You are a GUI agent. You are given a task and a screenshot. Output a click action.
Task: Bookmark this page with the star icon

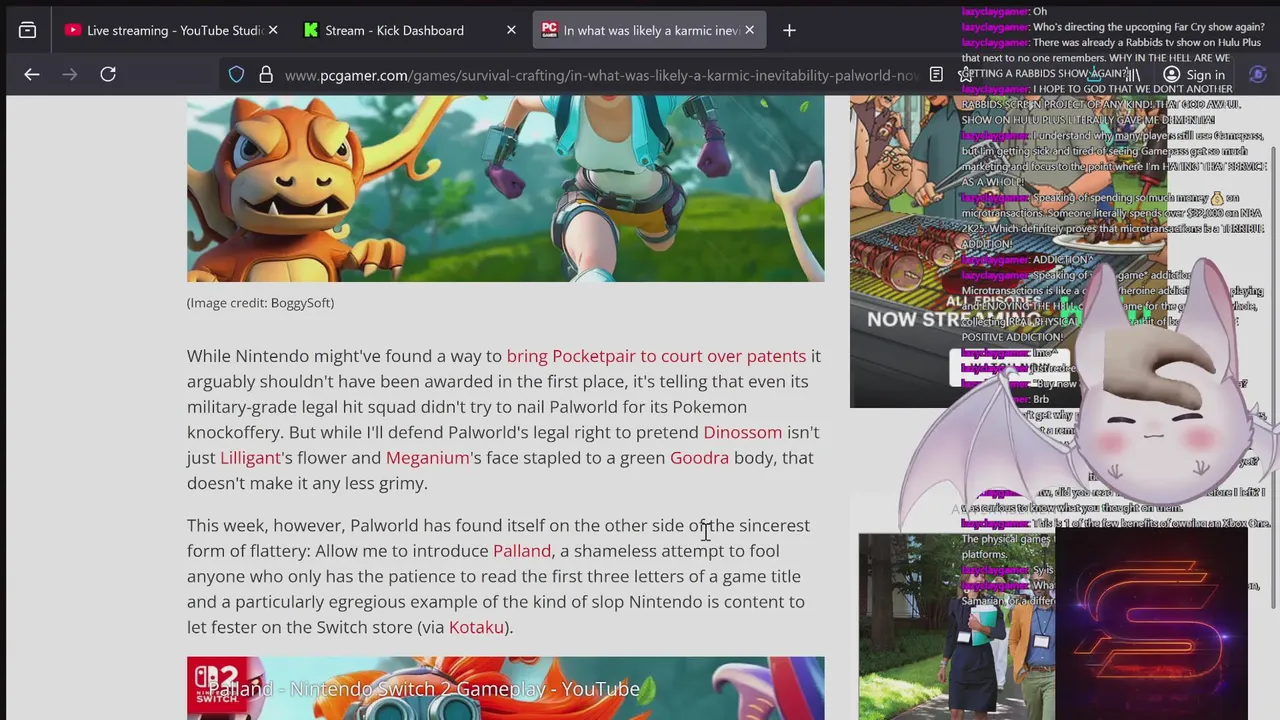click(965, 75)
